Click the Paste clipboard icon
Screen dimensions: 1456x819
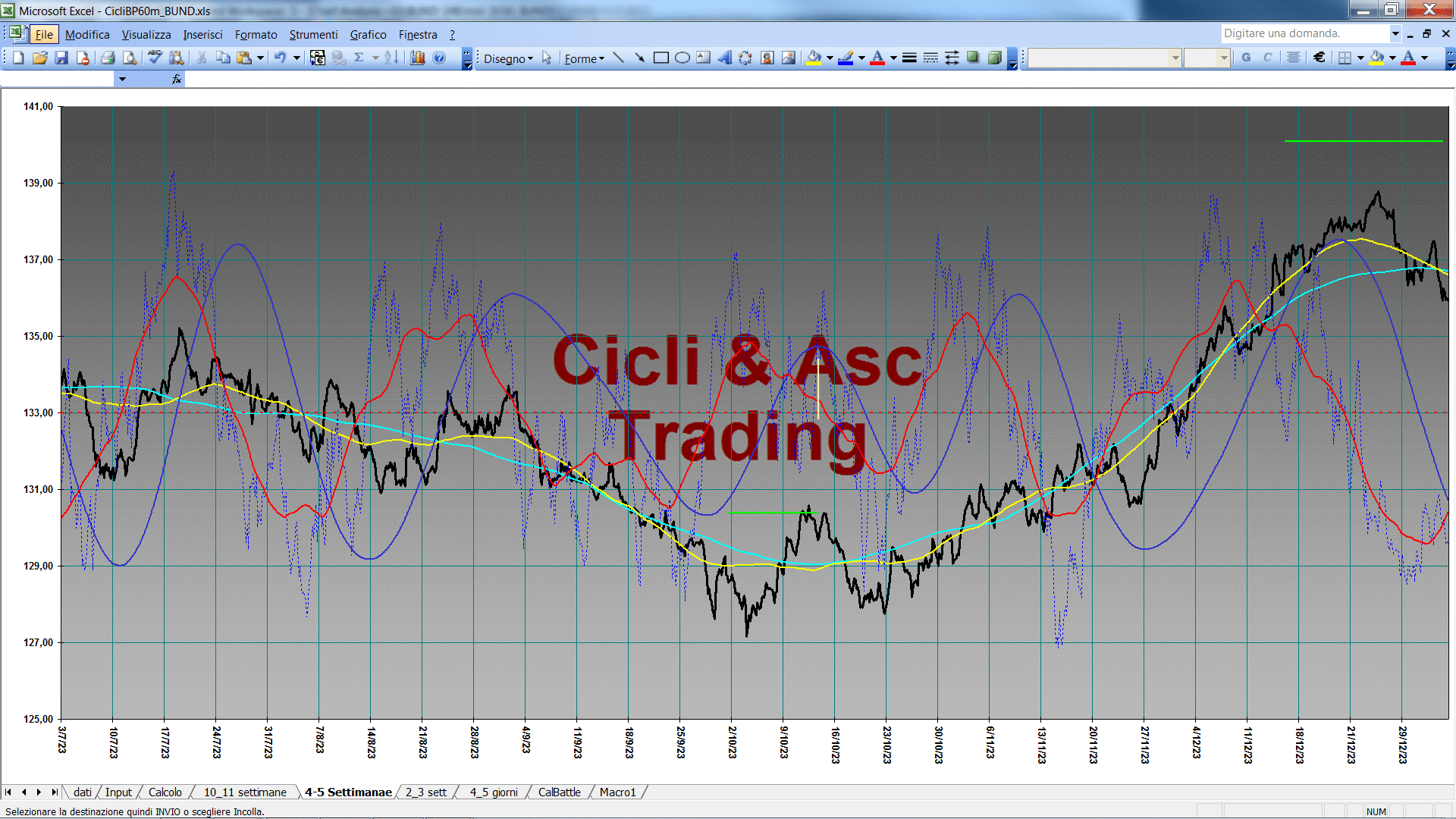point(244,58)
